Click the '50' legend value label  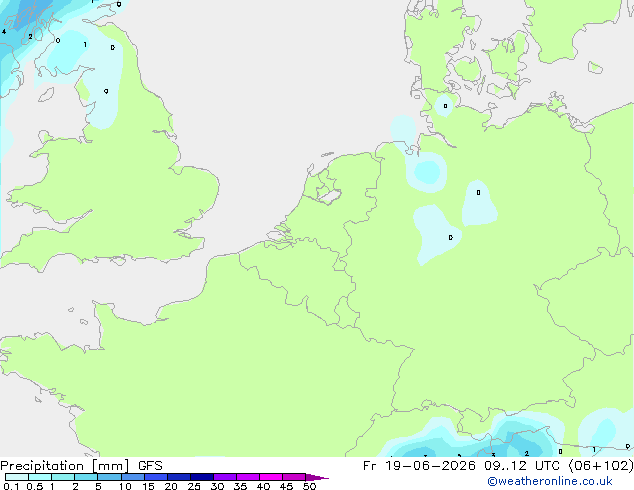[309, 486]
